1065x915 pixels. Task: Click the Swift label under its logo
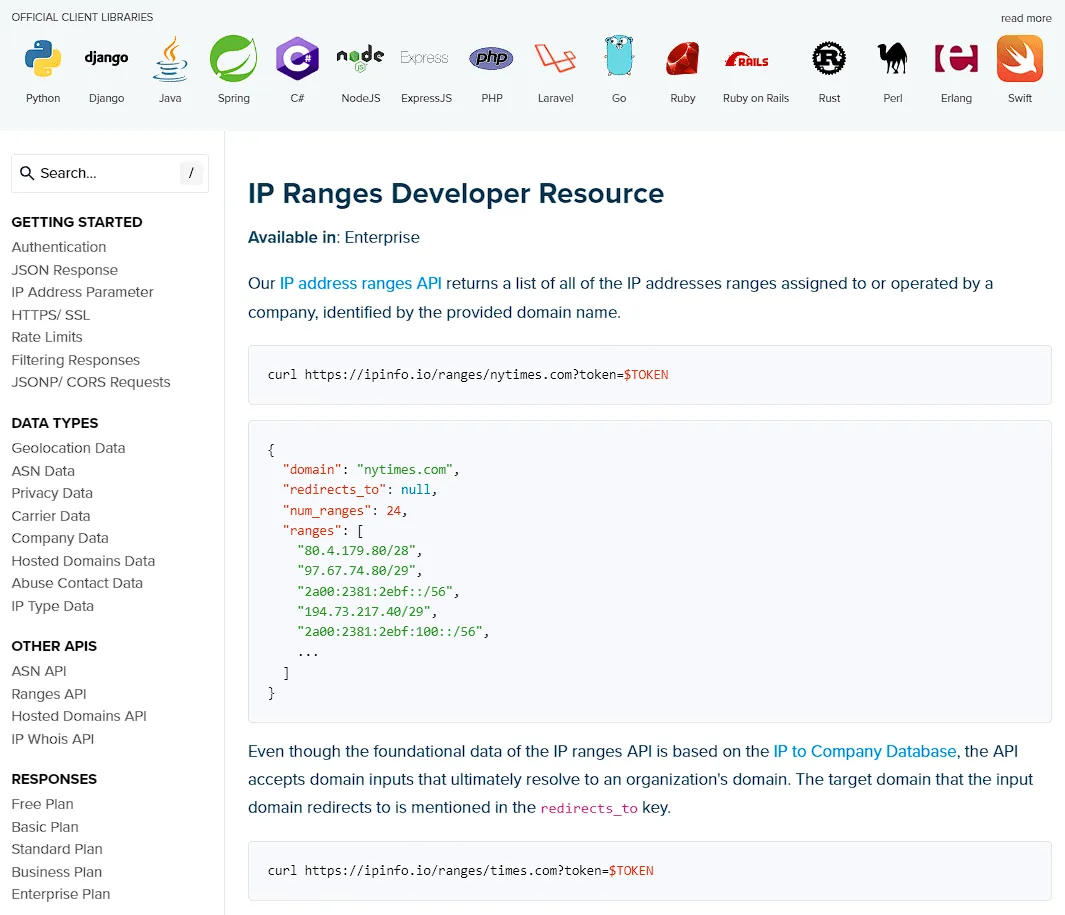(x=1020, y=98)
